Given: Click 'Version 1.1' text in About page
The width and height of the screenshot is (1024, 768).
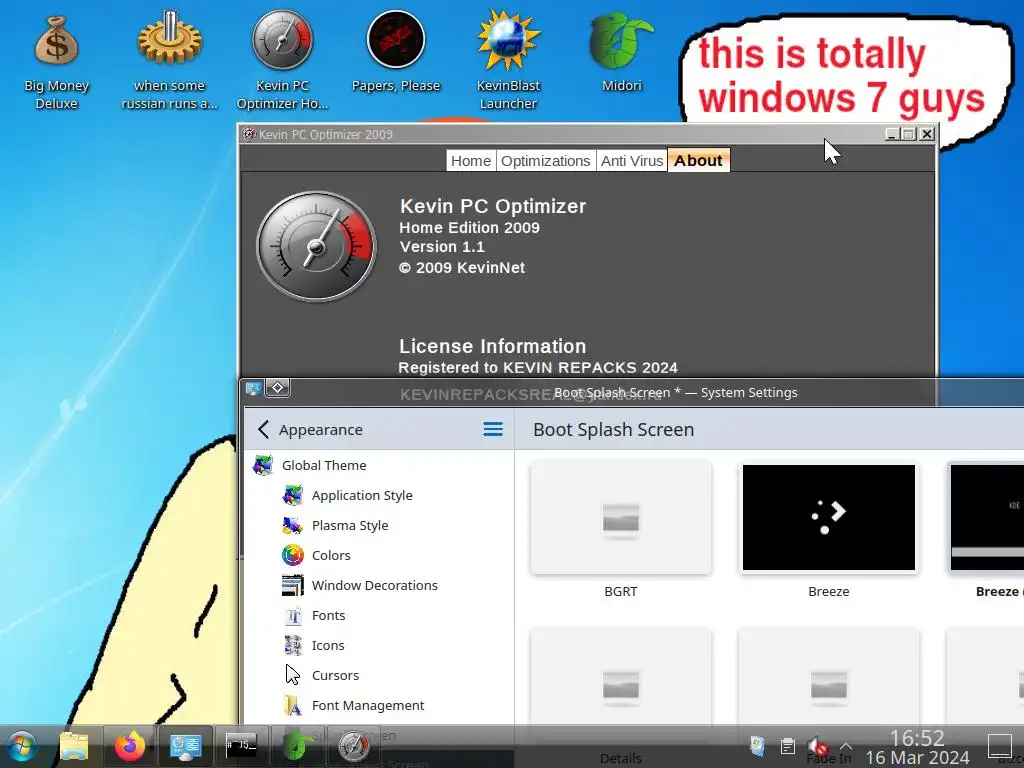Looking at the screenshot, I should 442,247.
